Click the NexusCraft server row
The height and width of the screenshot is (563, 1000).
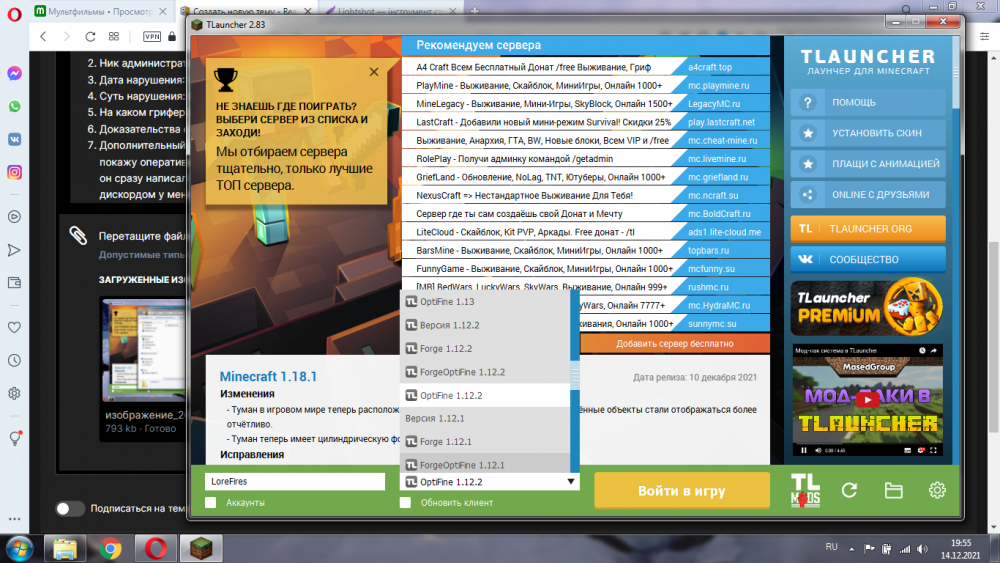point(585,195)
